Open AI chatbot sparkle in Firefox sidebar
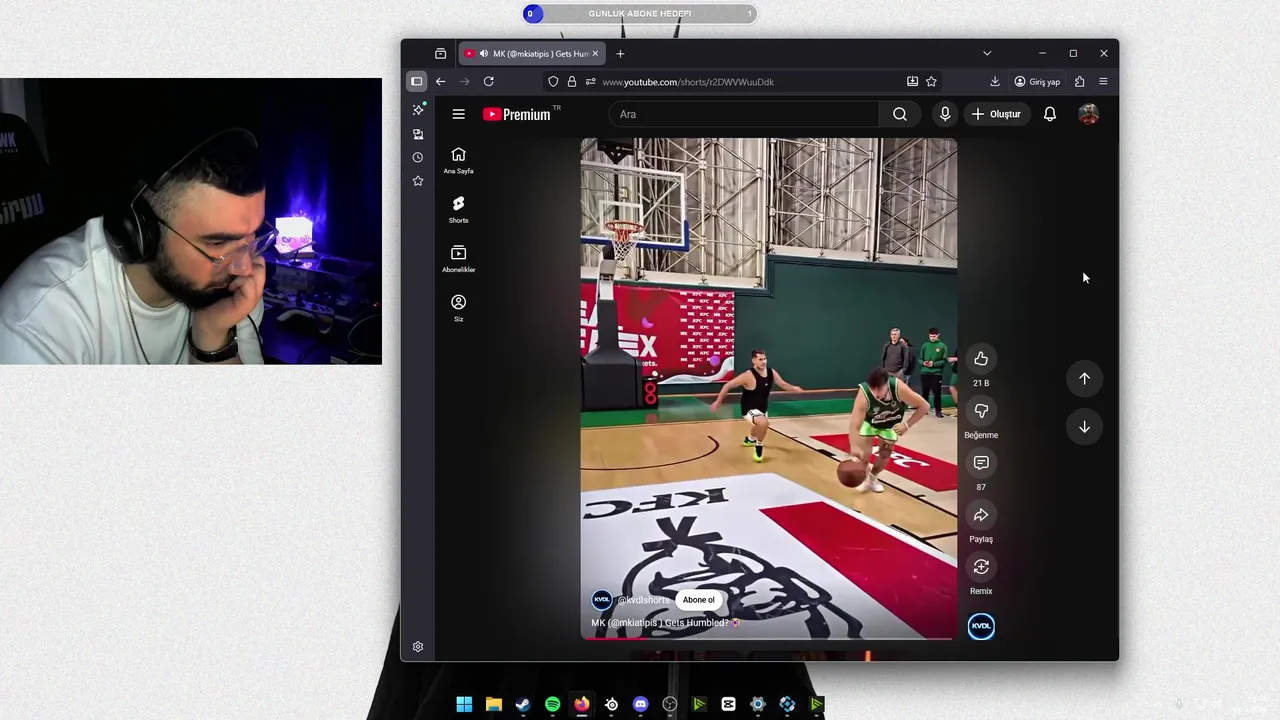The width and height of the screenshot is (1280, 720). click(x=418, y=109)
